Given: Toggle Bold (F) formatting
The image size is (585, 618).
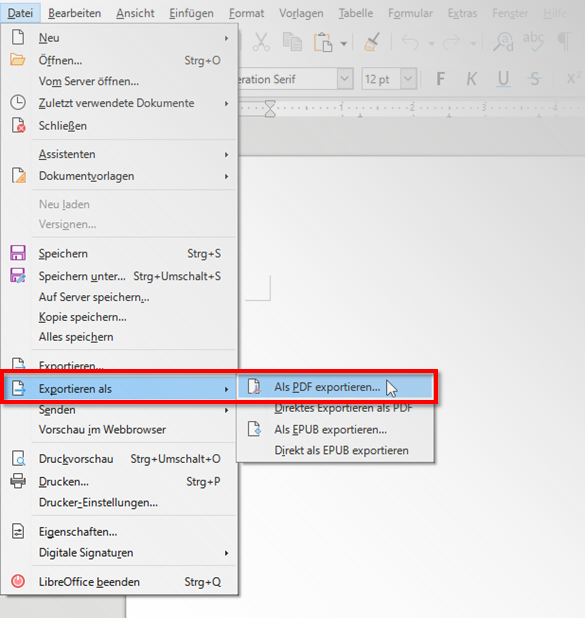Looking at the screenshot, I should [441, 79].
